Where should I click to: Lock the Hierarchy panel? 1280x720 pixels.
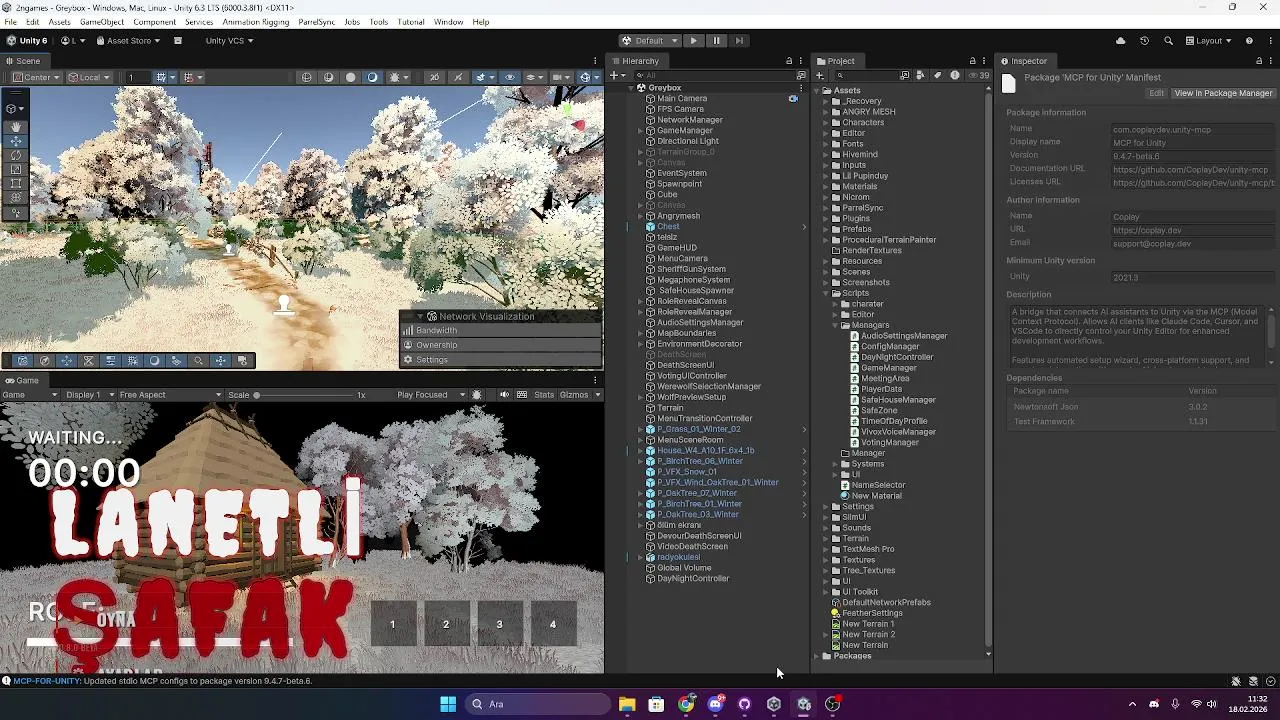click(789, 61)
